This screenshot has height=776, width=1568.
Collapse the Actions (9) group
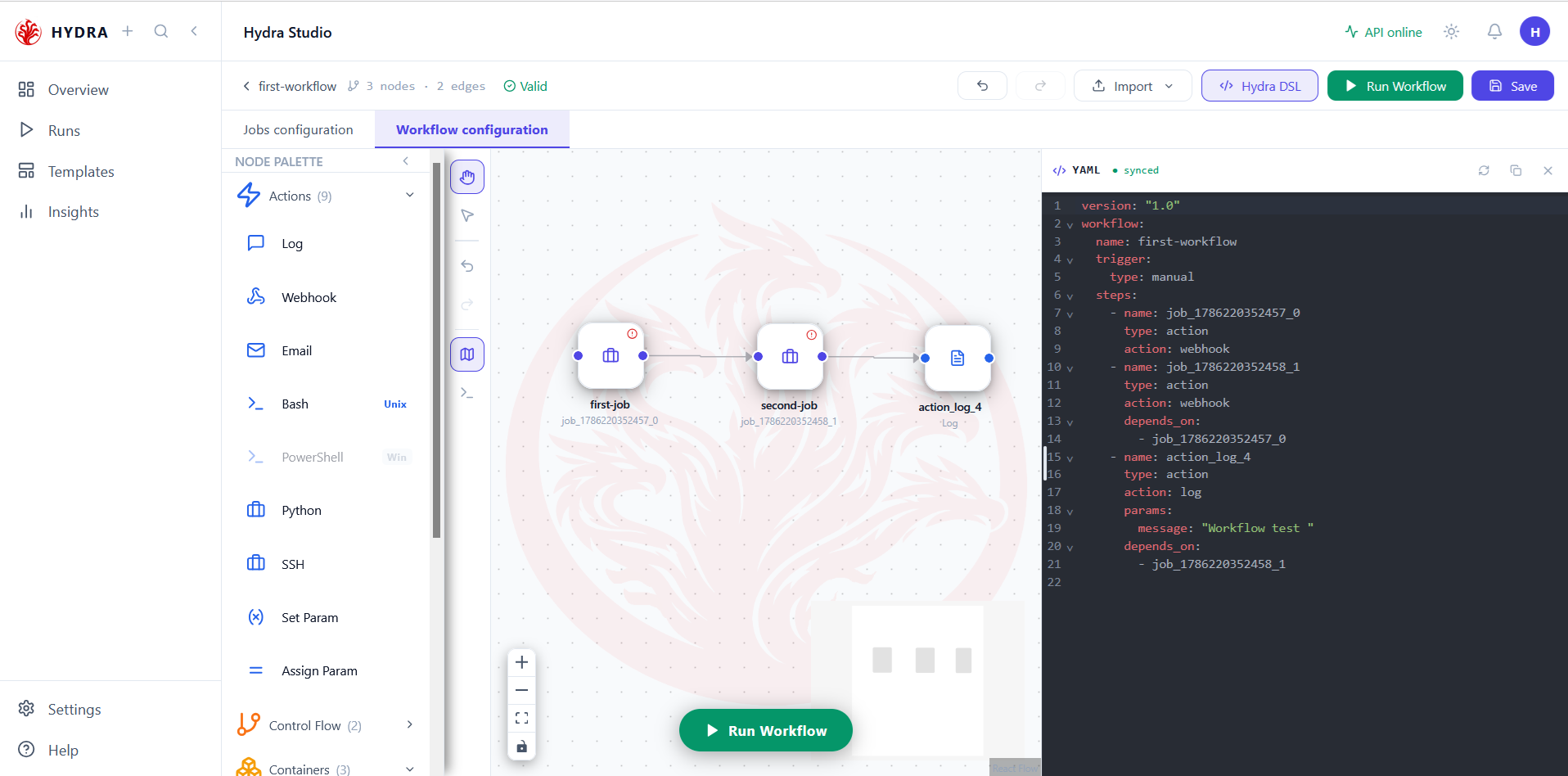click(410, 195)
